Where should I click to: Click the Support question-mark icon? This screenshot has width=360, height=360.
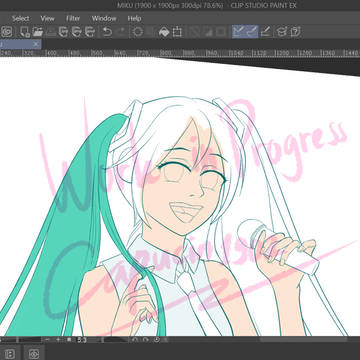(295, 32)
